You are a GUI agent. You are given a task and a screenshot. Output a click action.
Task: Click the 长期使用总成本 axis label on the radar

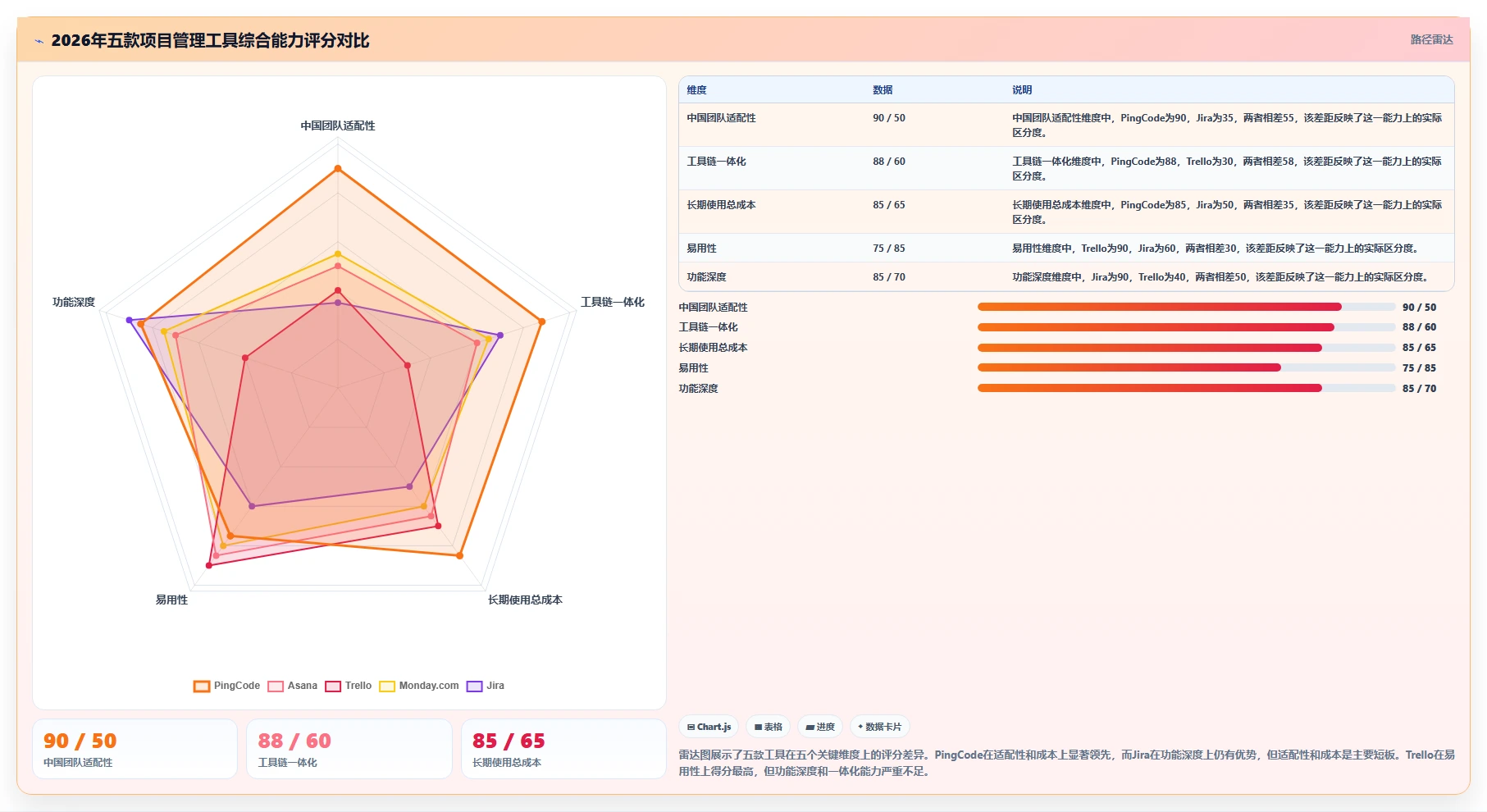[525, 600]
